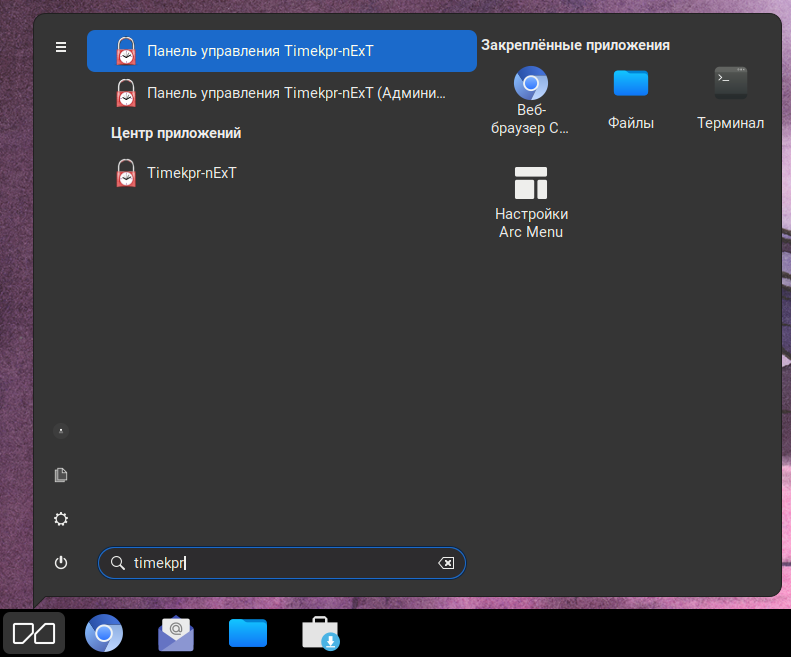Open the software store from taskbar

tap(321, 633)
